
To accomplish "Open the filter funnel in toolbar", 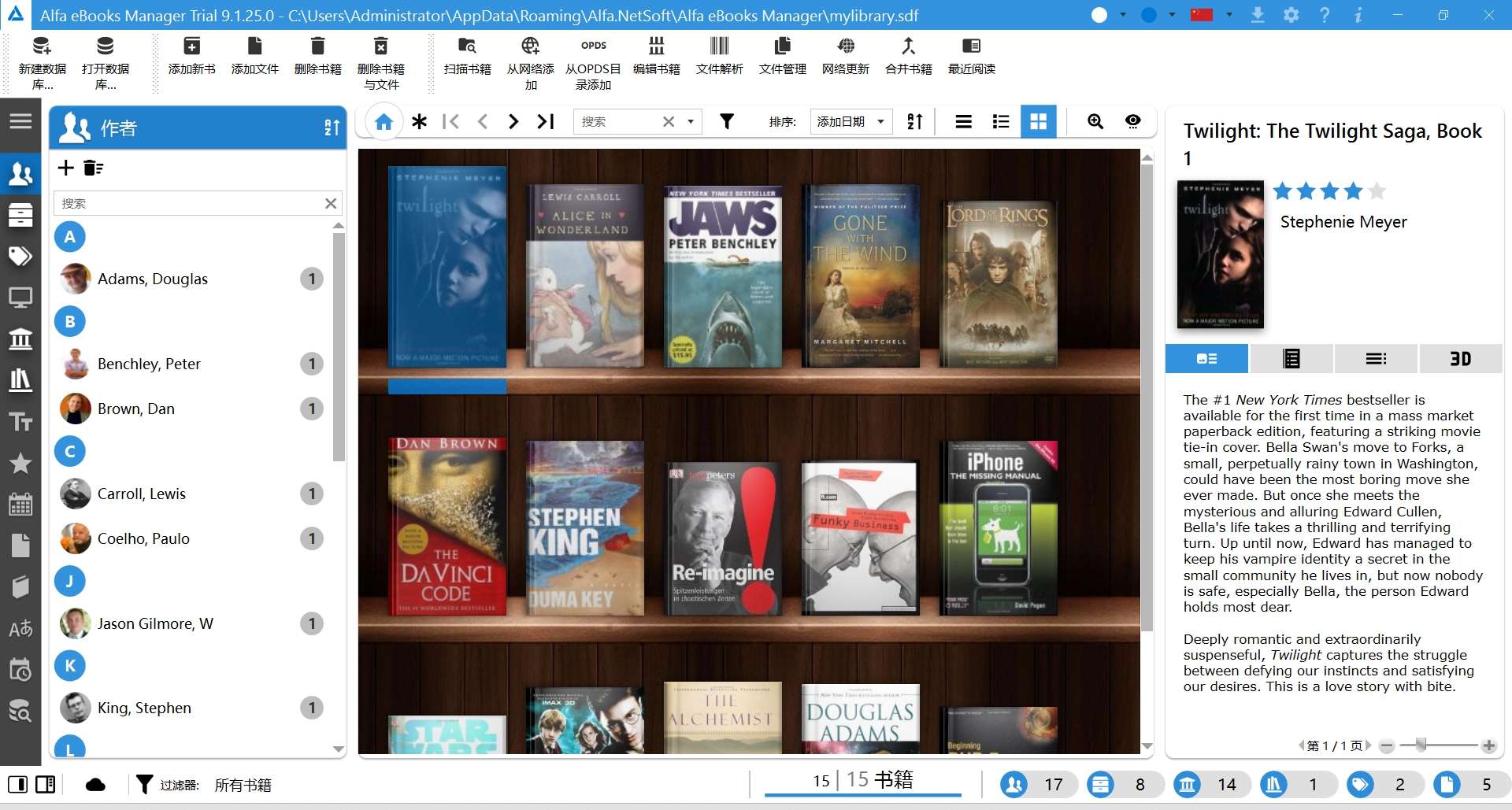I will [727, 121].
